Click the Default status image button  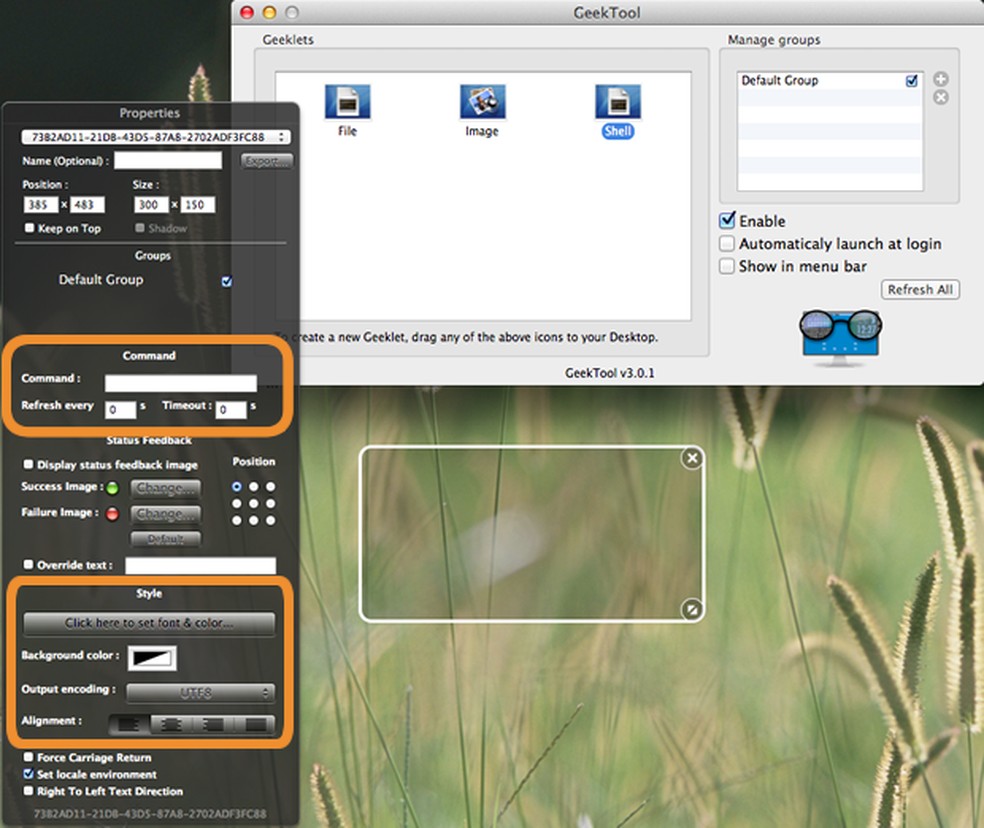[166, 539]
